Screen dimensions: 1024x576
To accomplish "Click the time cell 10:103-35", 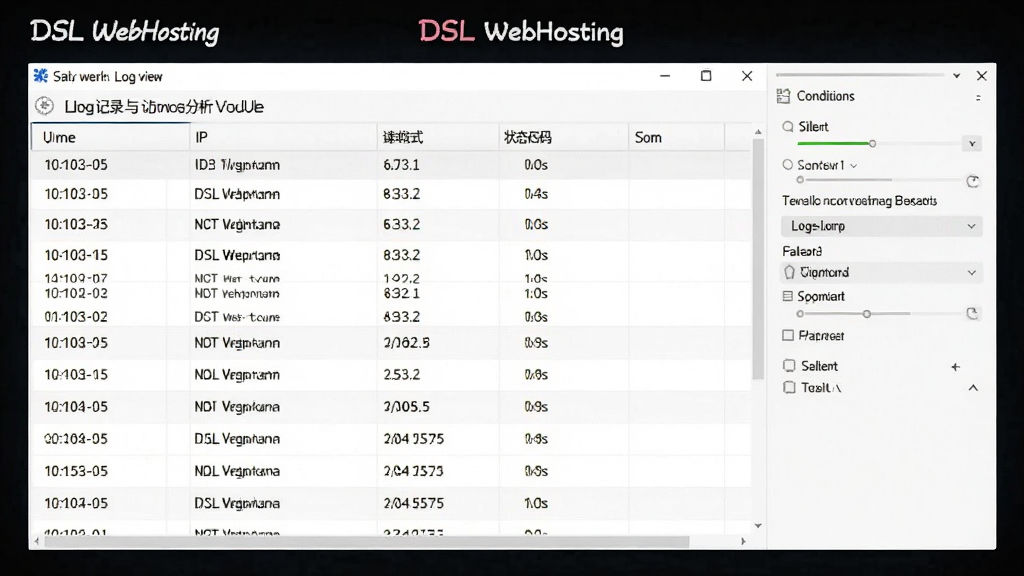I will [x=76, y=225].
